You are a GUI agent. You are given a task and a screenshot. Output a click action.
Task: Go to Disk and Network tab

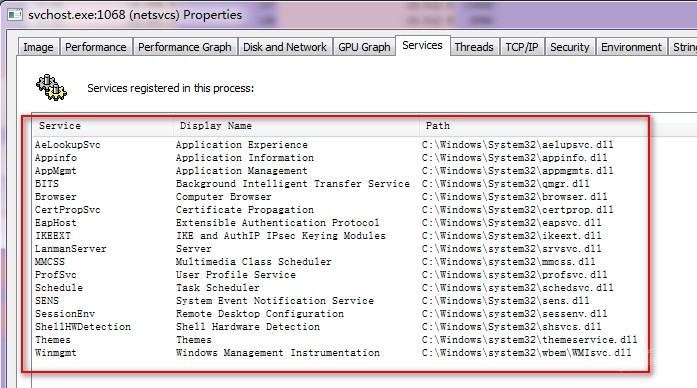284,47
